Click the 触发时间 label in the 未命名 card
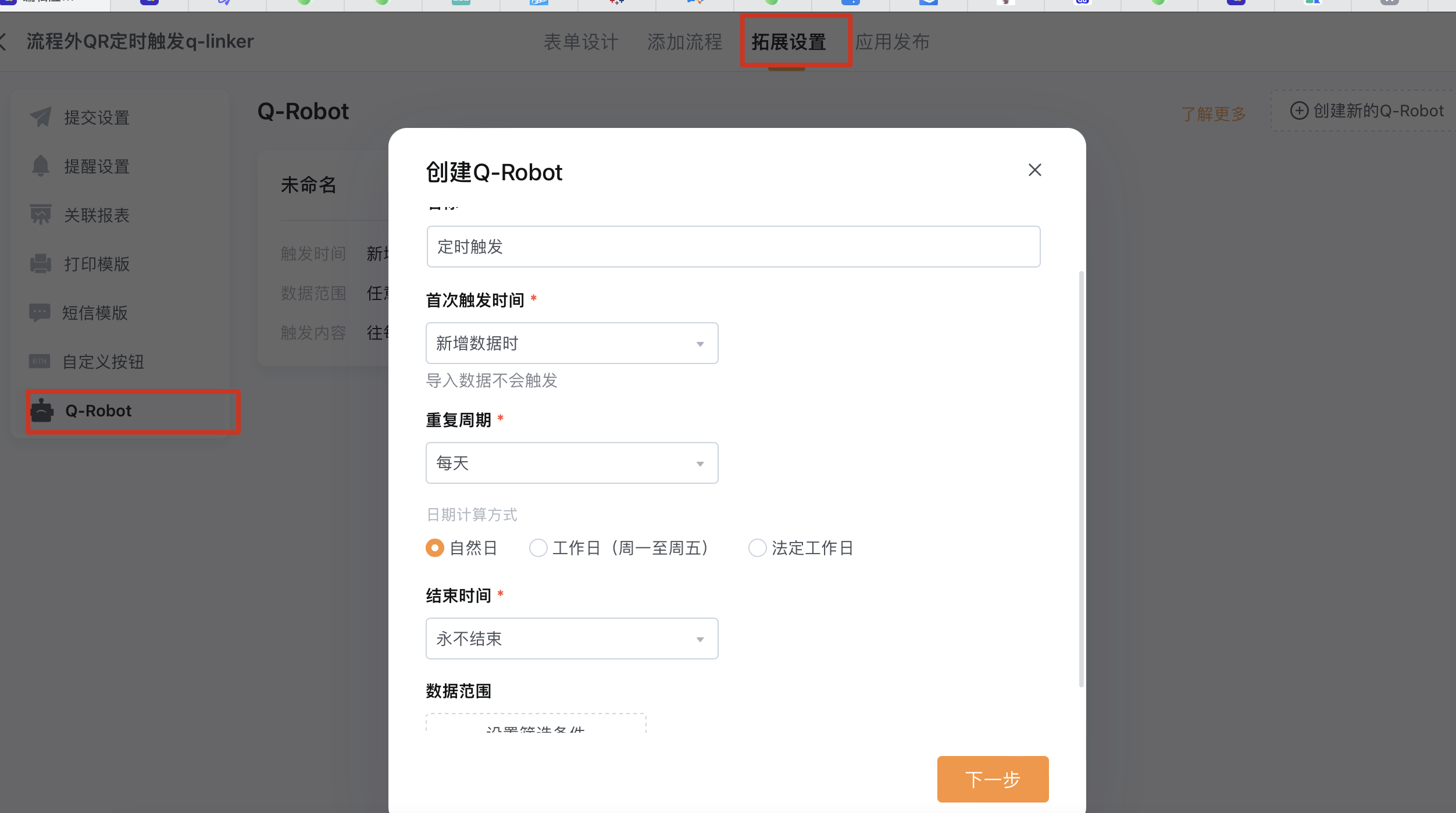Image resolution: width=1456 pixels, height=813 pixels. 313,254
